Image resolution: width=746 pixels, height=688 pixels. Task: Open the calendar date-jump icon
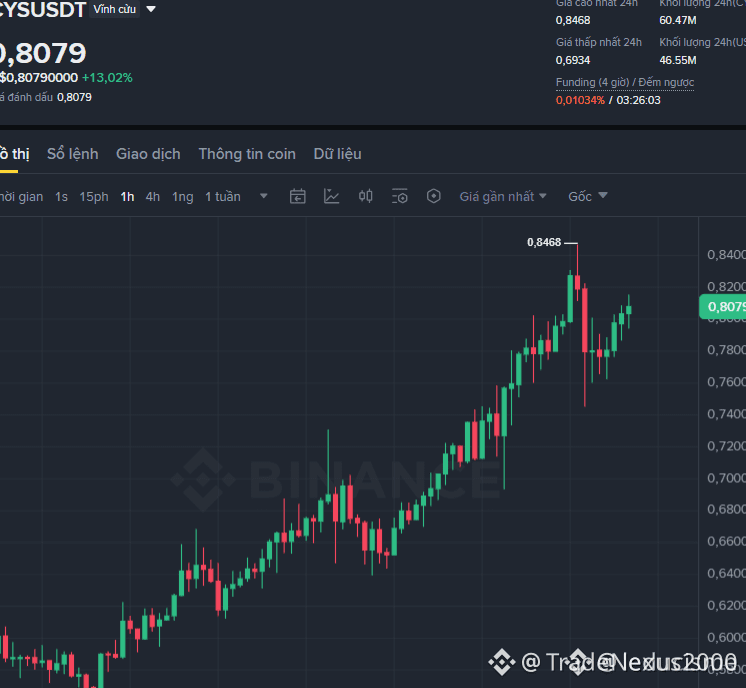pyautogui.click(x=297, y=196)
